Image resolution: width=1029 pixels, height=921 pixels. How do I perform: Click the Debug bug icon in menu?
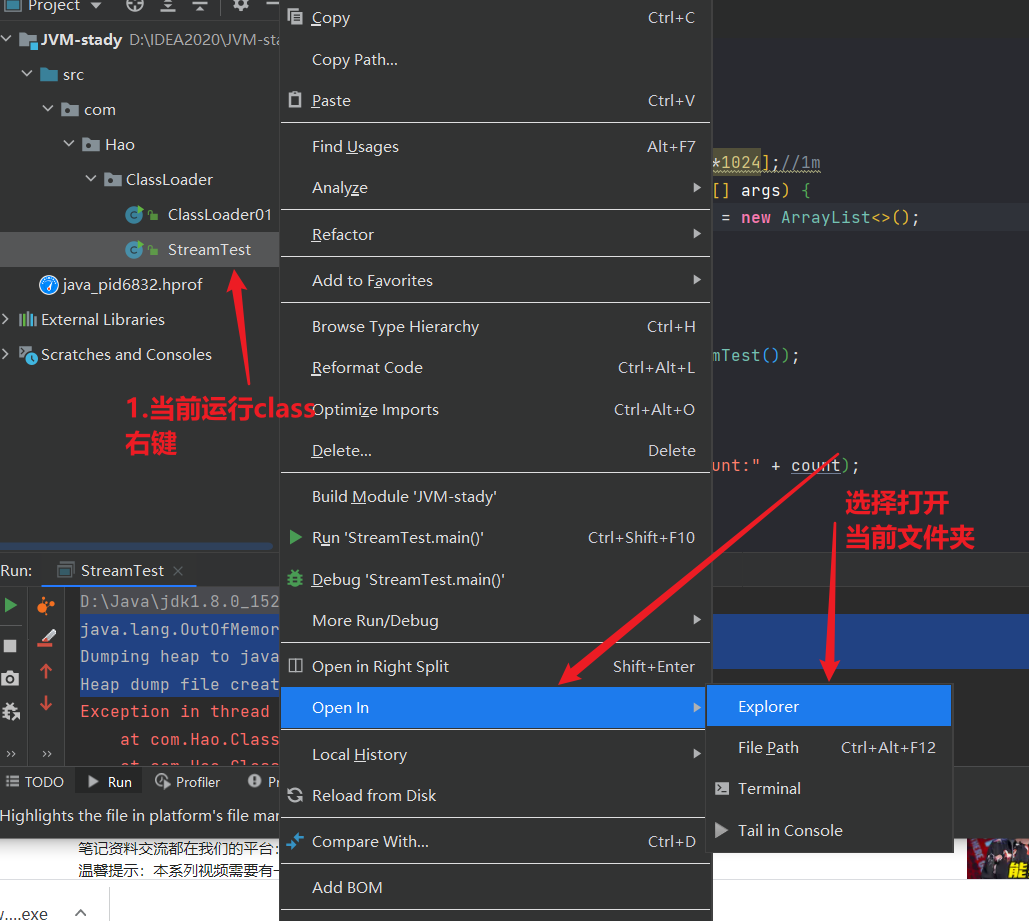coord(295,578)
